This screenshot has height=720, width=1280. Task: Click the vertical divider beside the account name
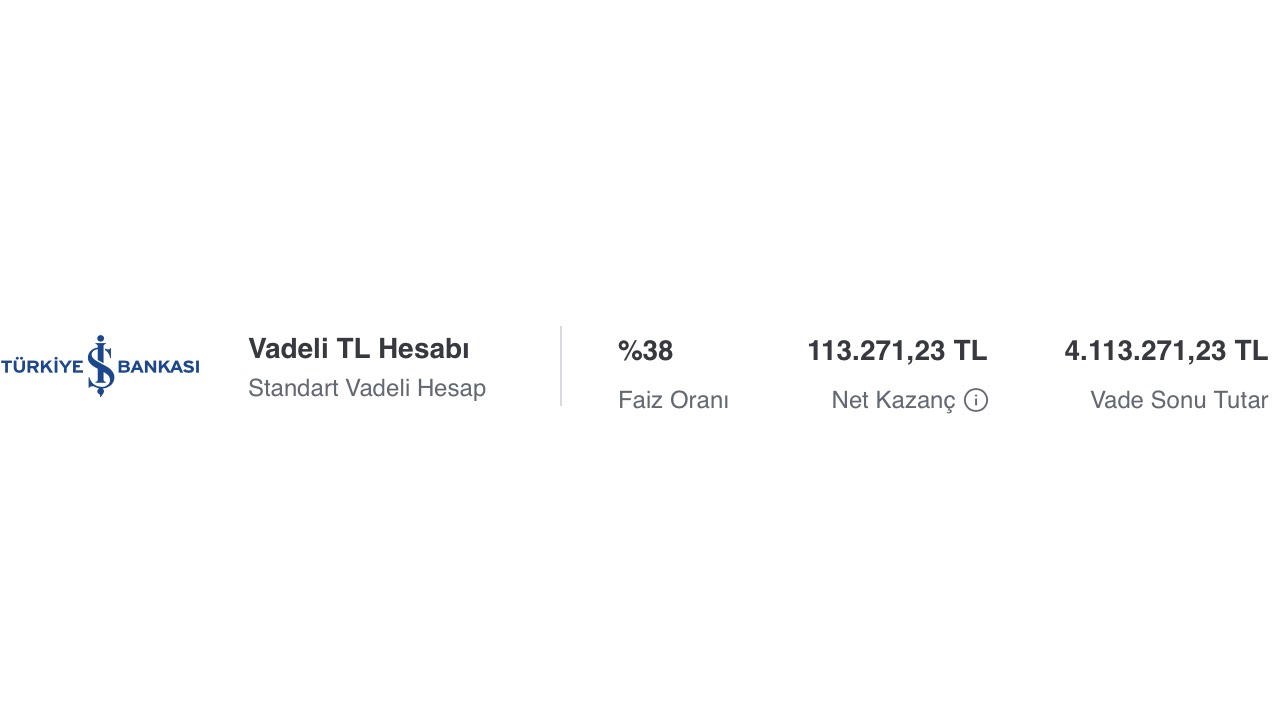point(561,366)
